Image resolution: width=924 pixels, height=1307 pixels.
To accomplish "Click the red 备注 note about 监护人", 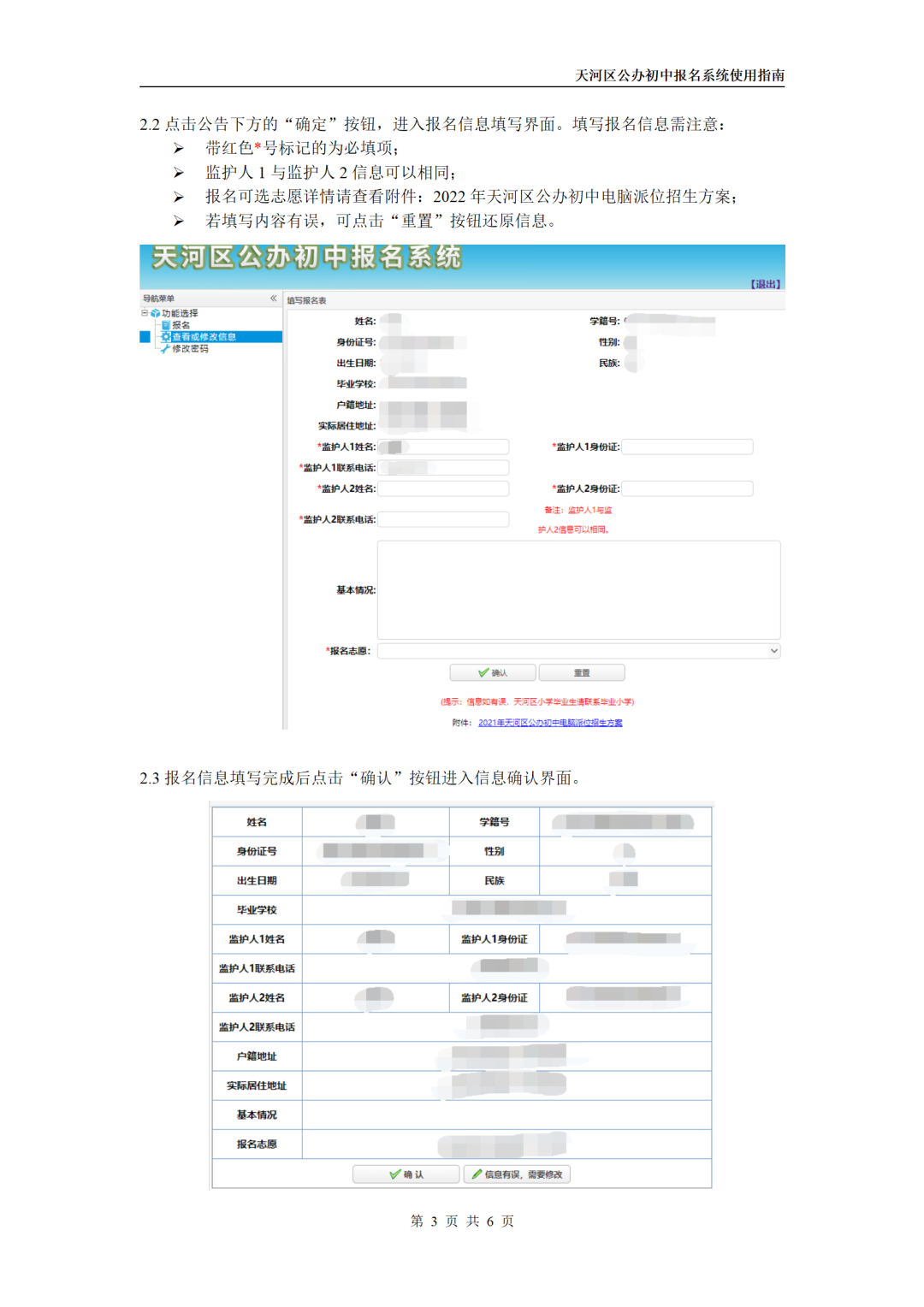I will (x=575, y=520).
